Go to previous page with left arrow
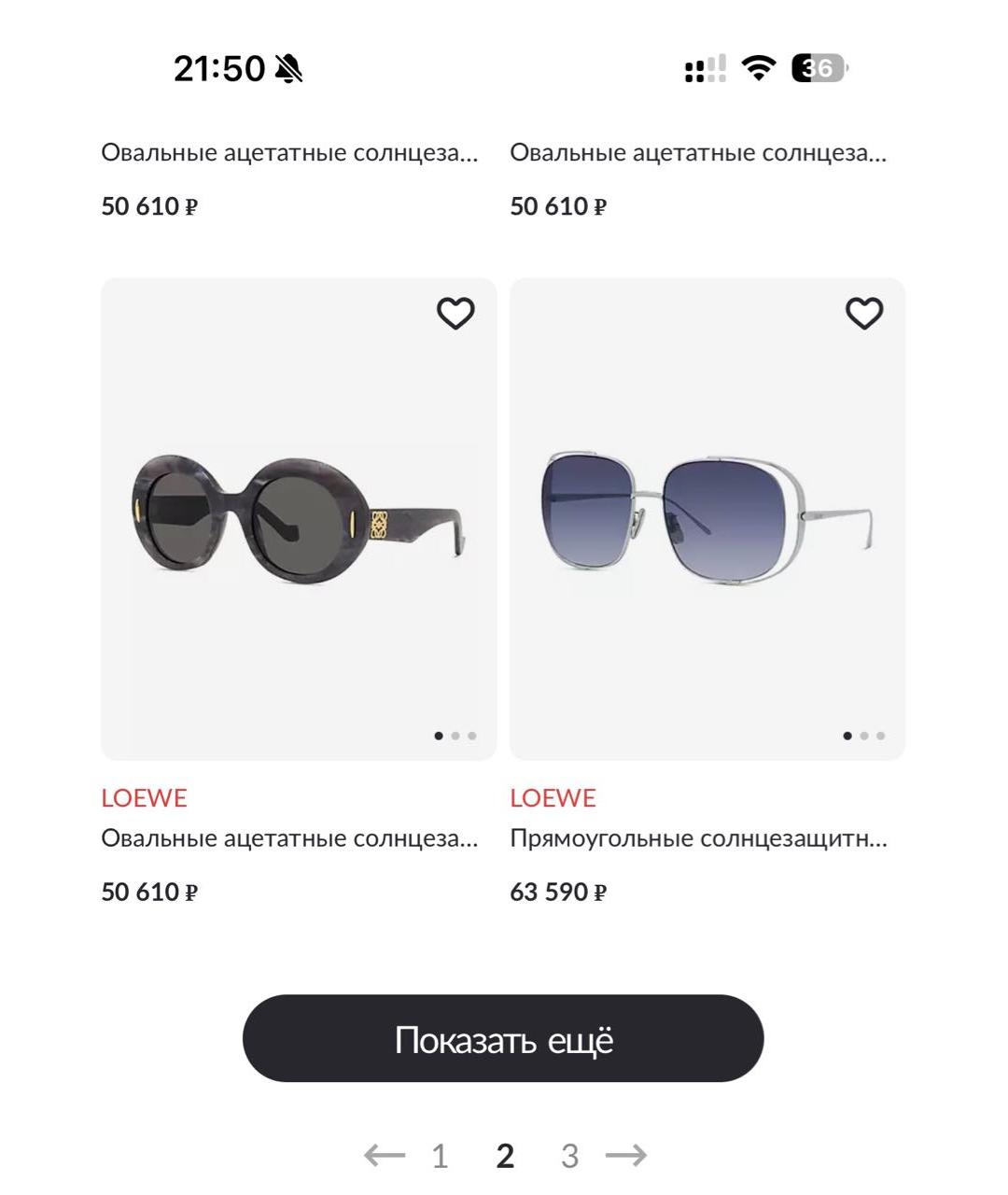Screen dimensions: 1008x1195 pyautogui.click(x=385, y=1156)
